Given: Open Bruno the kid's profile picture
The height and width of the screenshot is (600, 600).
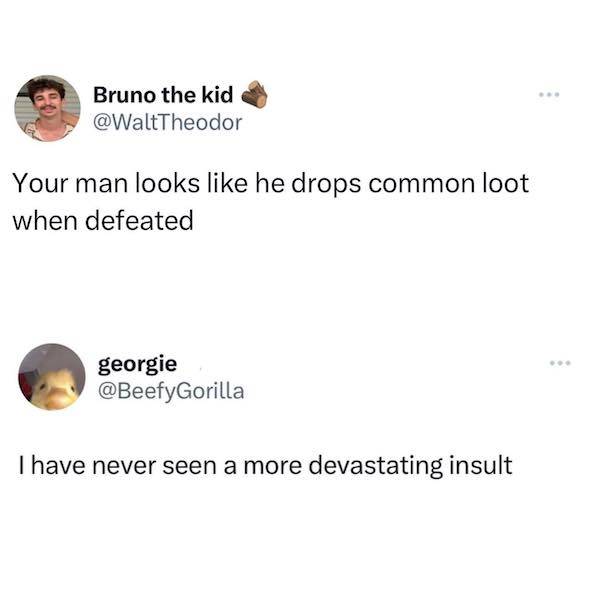Looking at the screenshot, I should click(x=47, y=107).
